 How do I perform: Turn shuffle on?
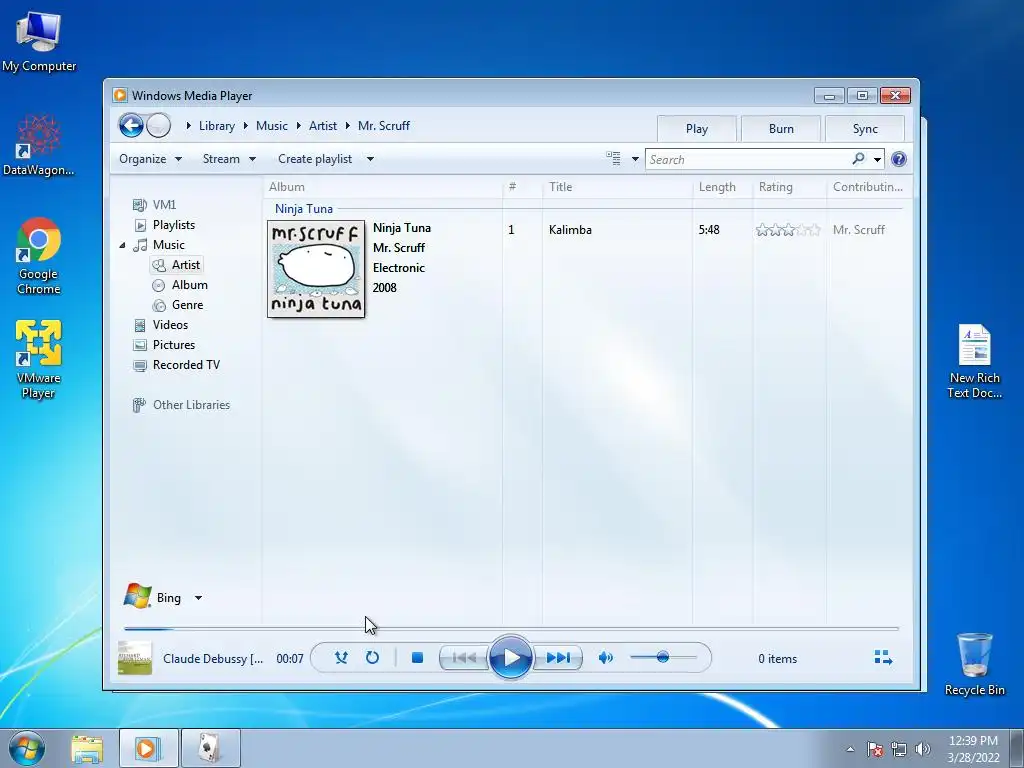tap(341, 658)
